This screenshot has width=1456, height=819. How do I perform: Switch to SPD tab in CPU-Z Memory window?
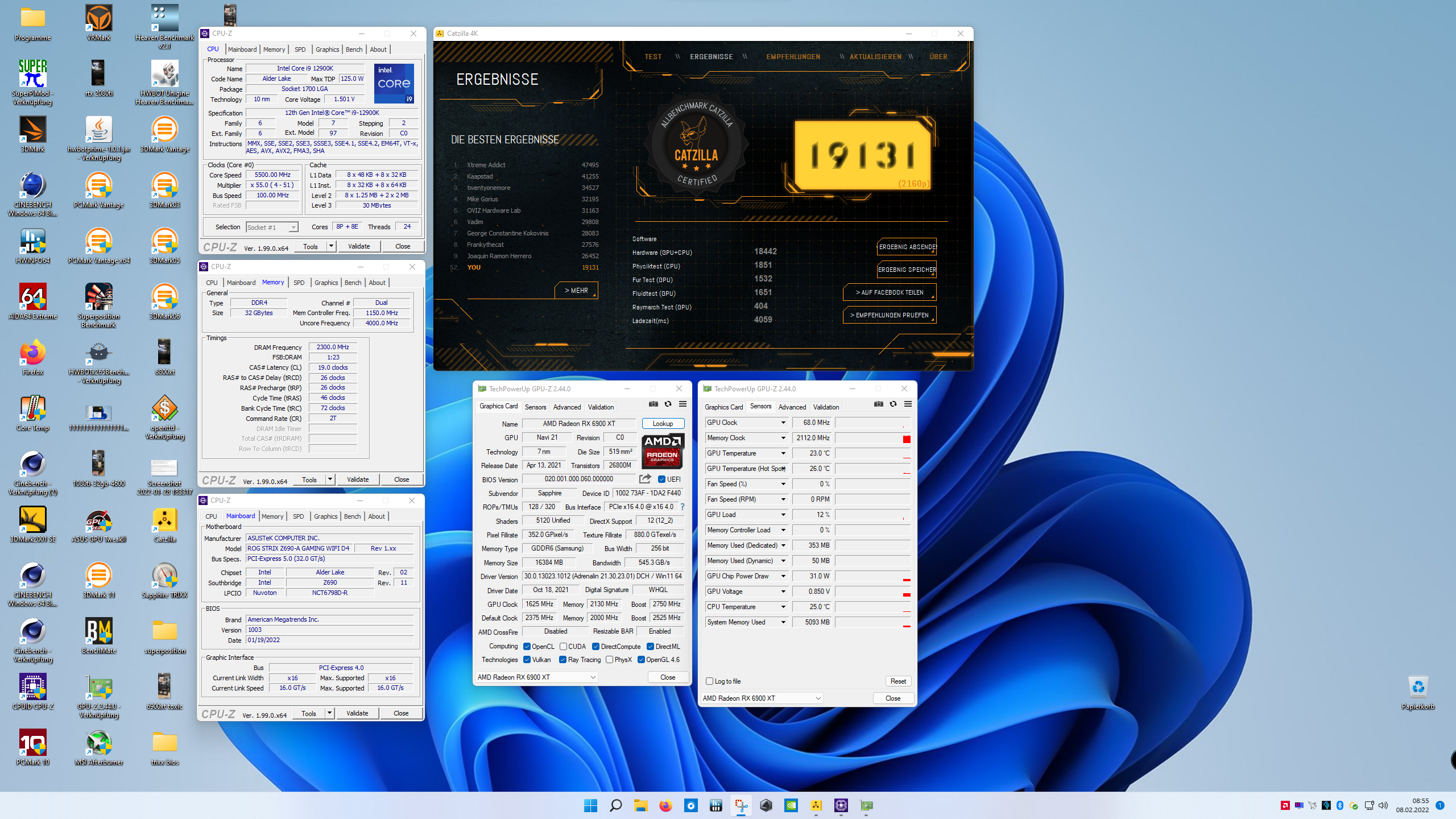(x=299, y=283)
